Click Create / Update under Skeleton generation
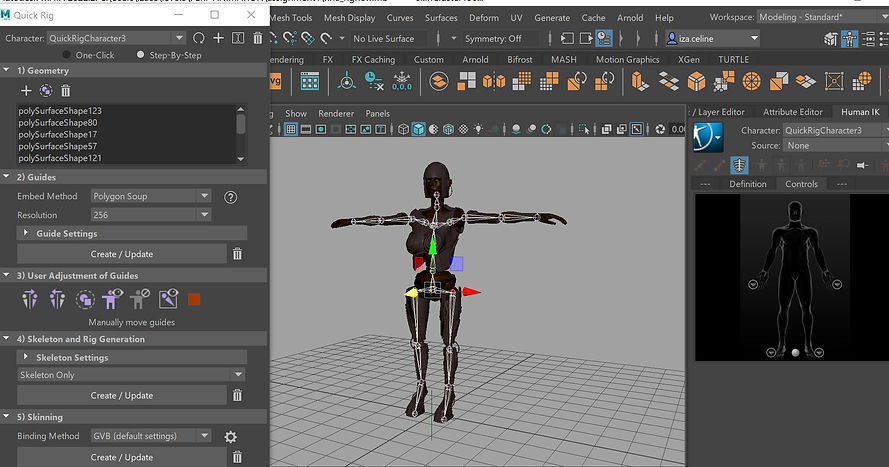 (x=122, y=395)
